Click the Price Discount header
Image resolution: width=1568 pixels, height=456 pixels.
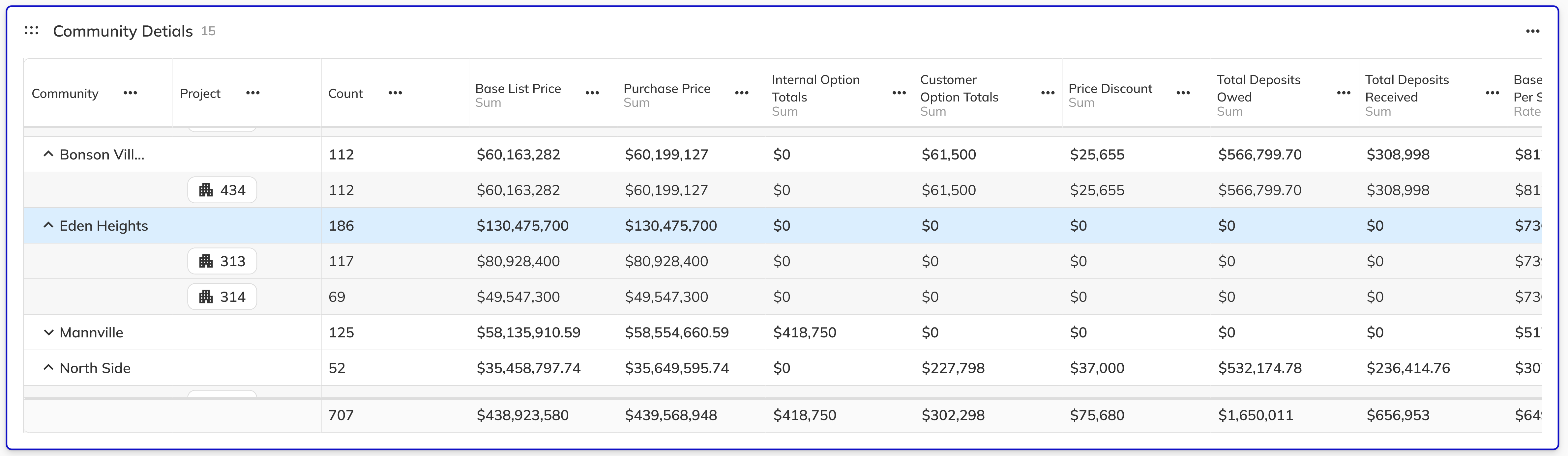coord(1110,89)
